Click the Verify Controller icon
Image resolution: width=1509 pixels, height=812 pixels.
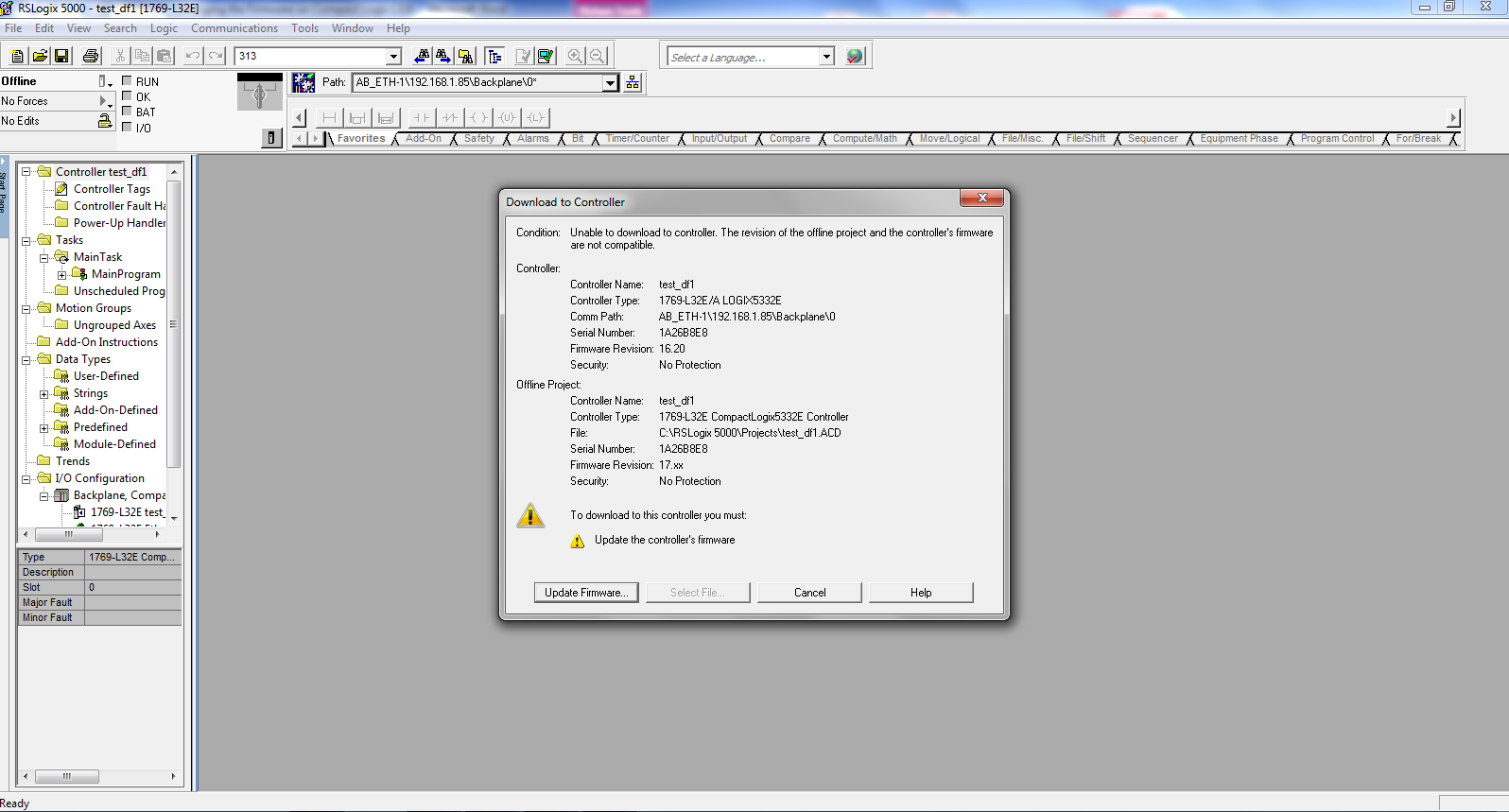[x=546, y=57]
